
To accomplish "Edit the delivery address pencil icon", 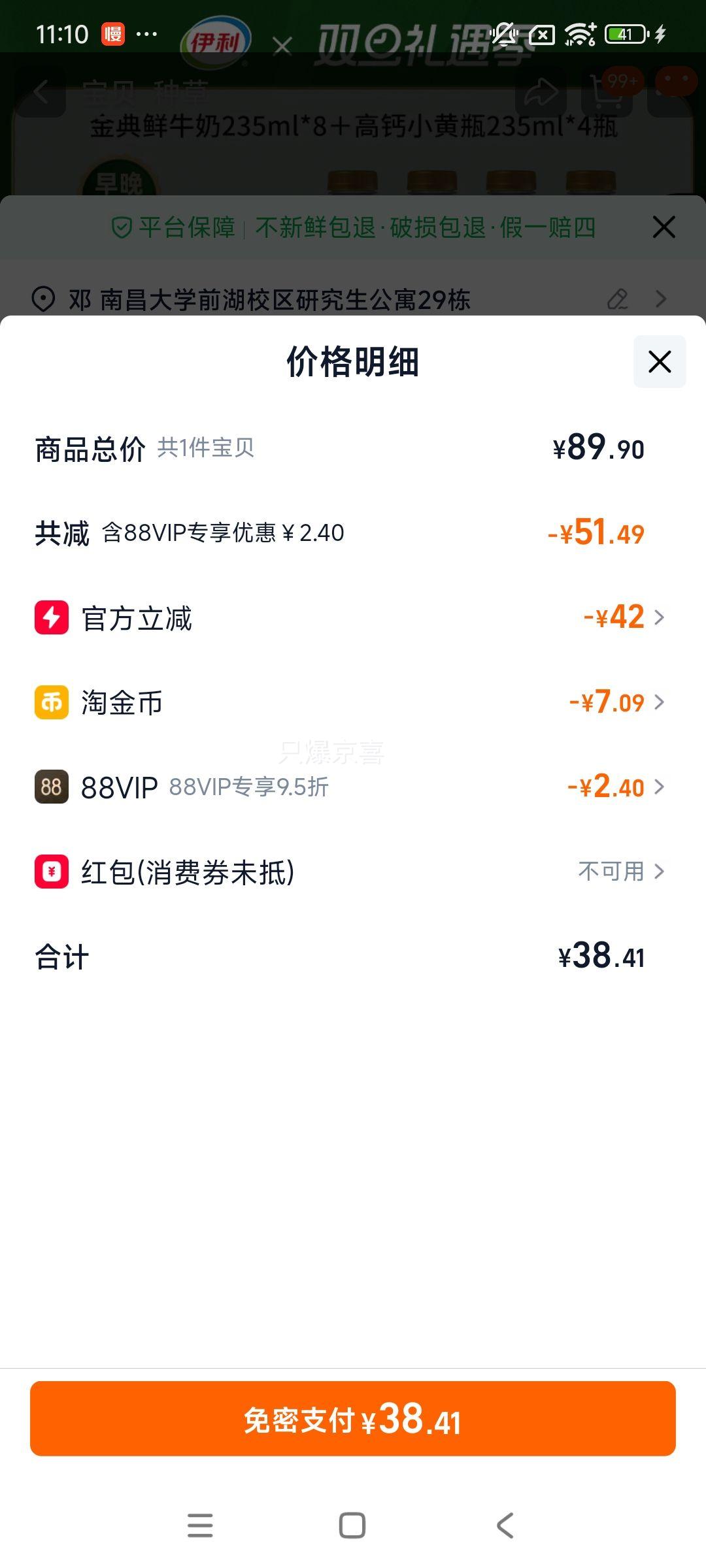I will pos(617,299).
